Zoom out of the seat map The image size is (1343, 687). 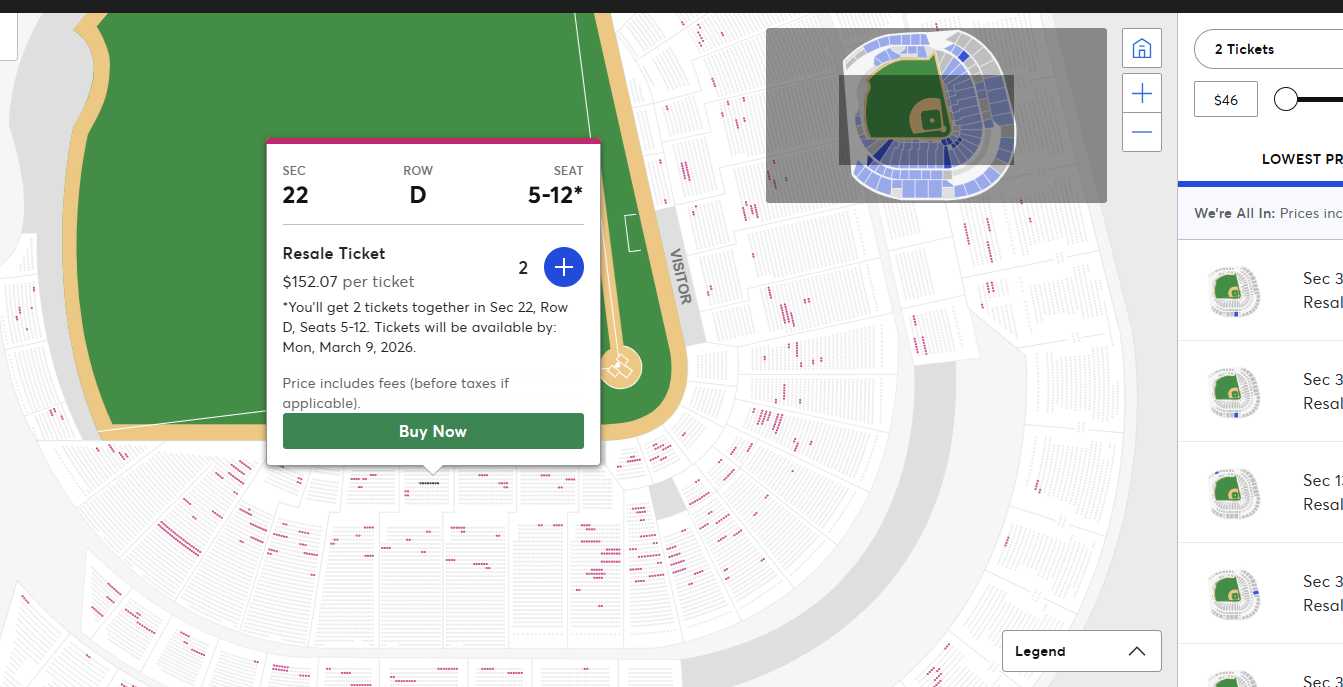click(x=1141, y=132)
